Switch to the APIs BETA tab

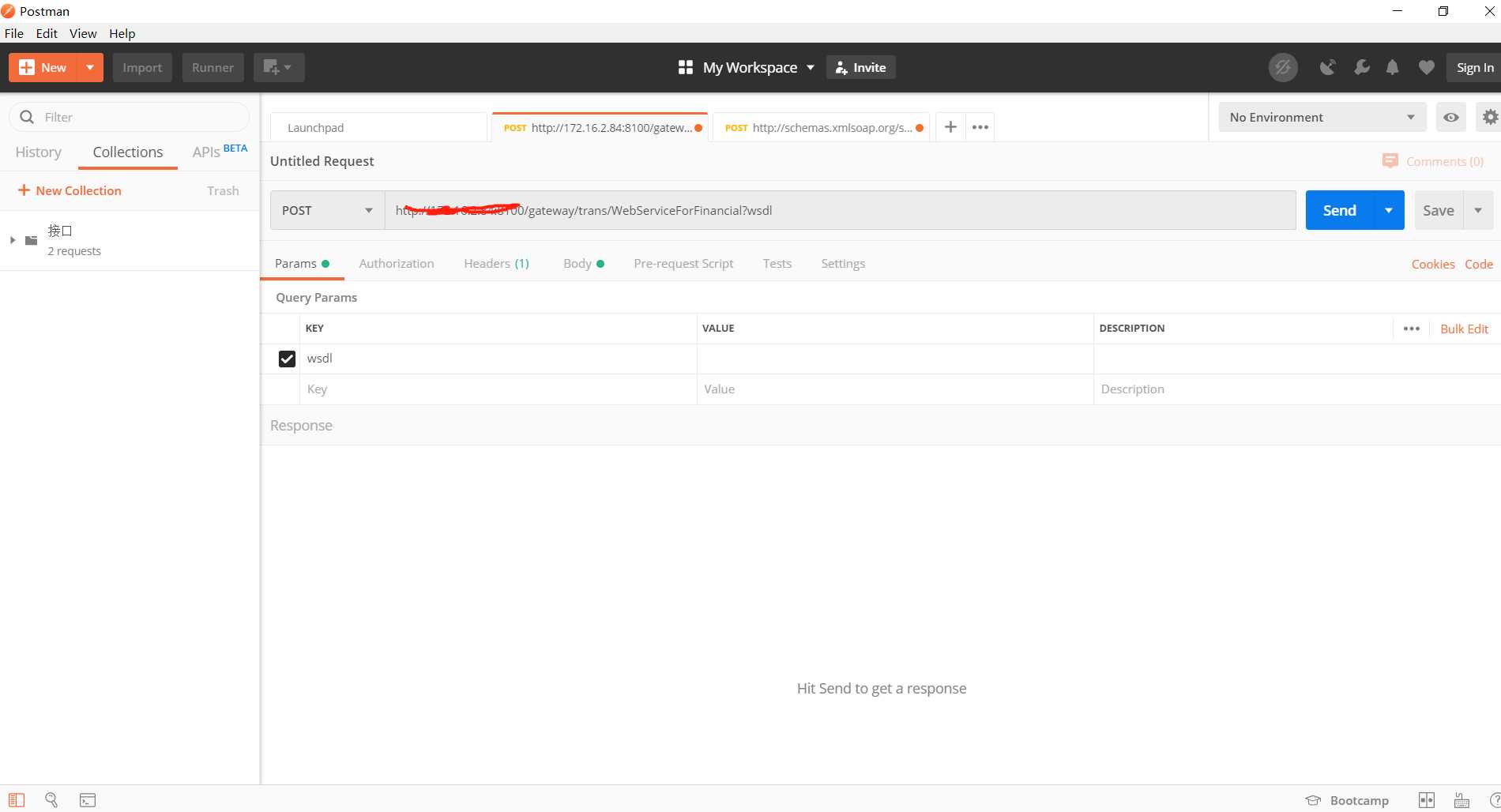[x=220, y=152]
